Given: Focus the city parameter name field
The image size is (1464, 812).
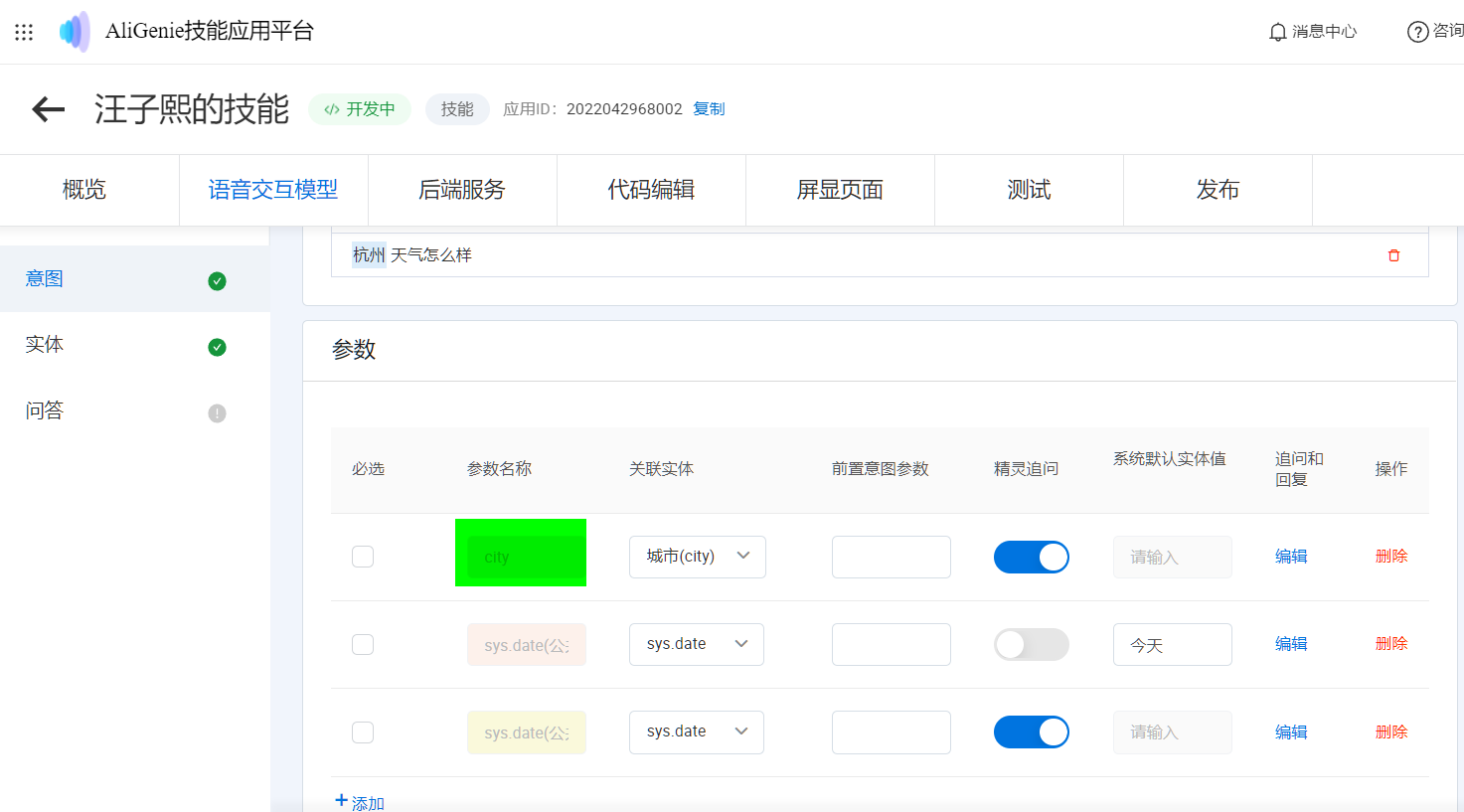Looking at the screenshot, I should pyautogui.click(x=527, y=557).
